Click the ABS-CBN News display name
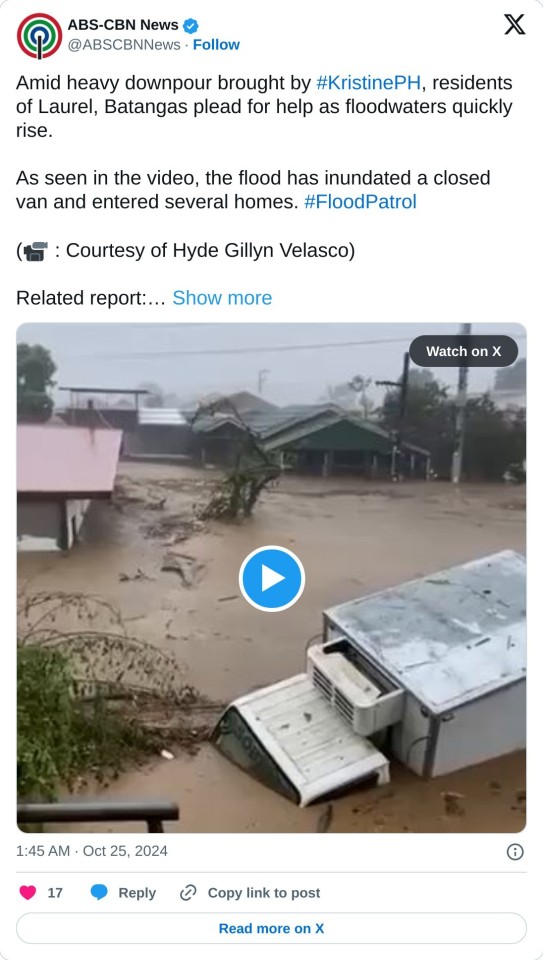Image resolution: width=543 pixels, height=960 pixels. [122, 25]
